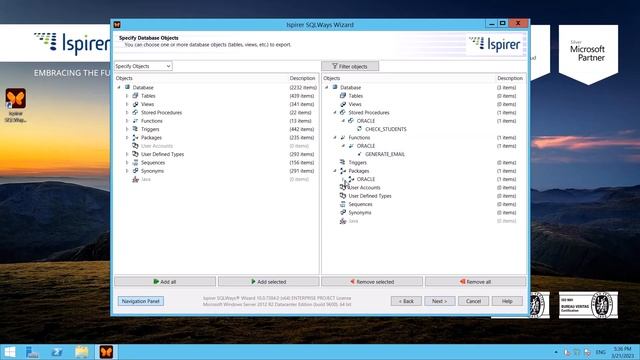Viewport: 640px width, 360px height.
Task: Click User Defined Types icon in right tree
Action: [343, 196]
